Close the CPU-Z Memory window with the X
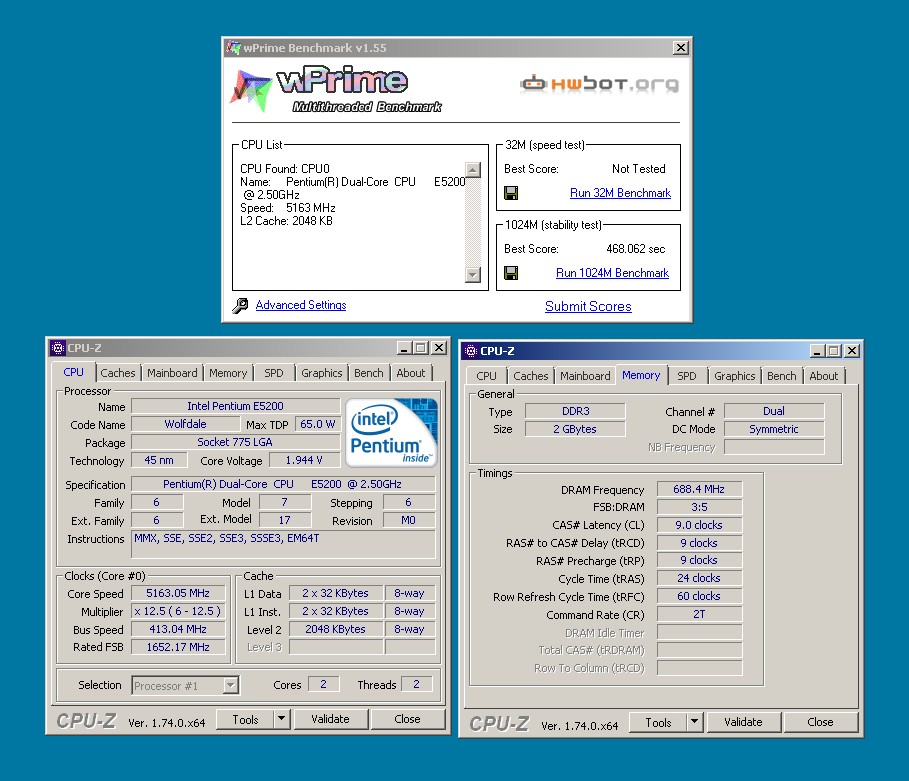Screen dimensions: 909x781 pyautogui.click(x=852, y=351)
